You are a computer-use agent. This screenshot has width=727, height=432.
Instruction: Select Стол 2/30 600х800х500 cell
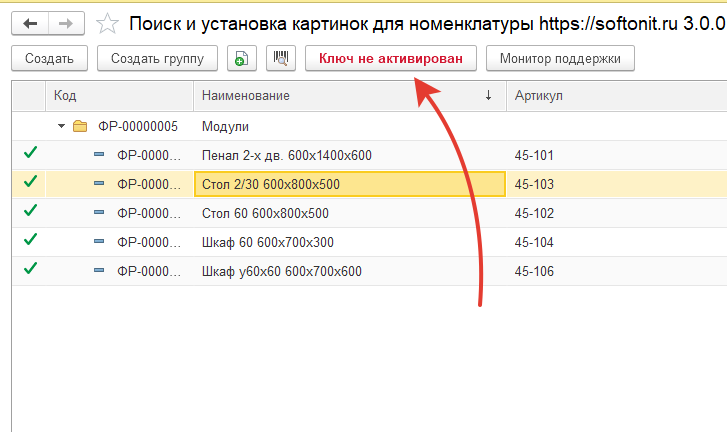tap(350, 184)
